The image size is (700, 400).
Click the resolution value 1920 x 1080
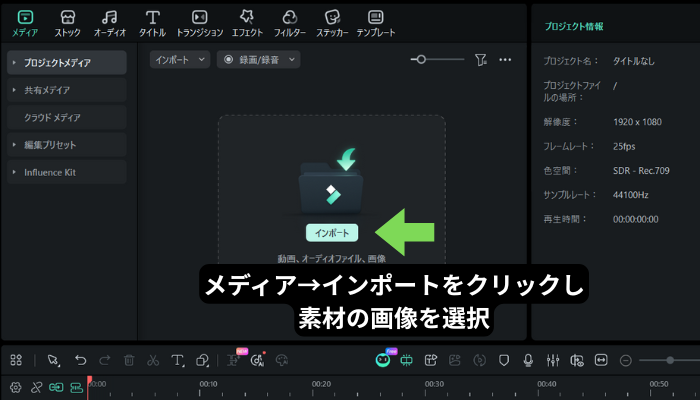coord(637,122)
